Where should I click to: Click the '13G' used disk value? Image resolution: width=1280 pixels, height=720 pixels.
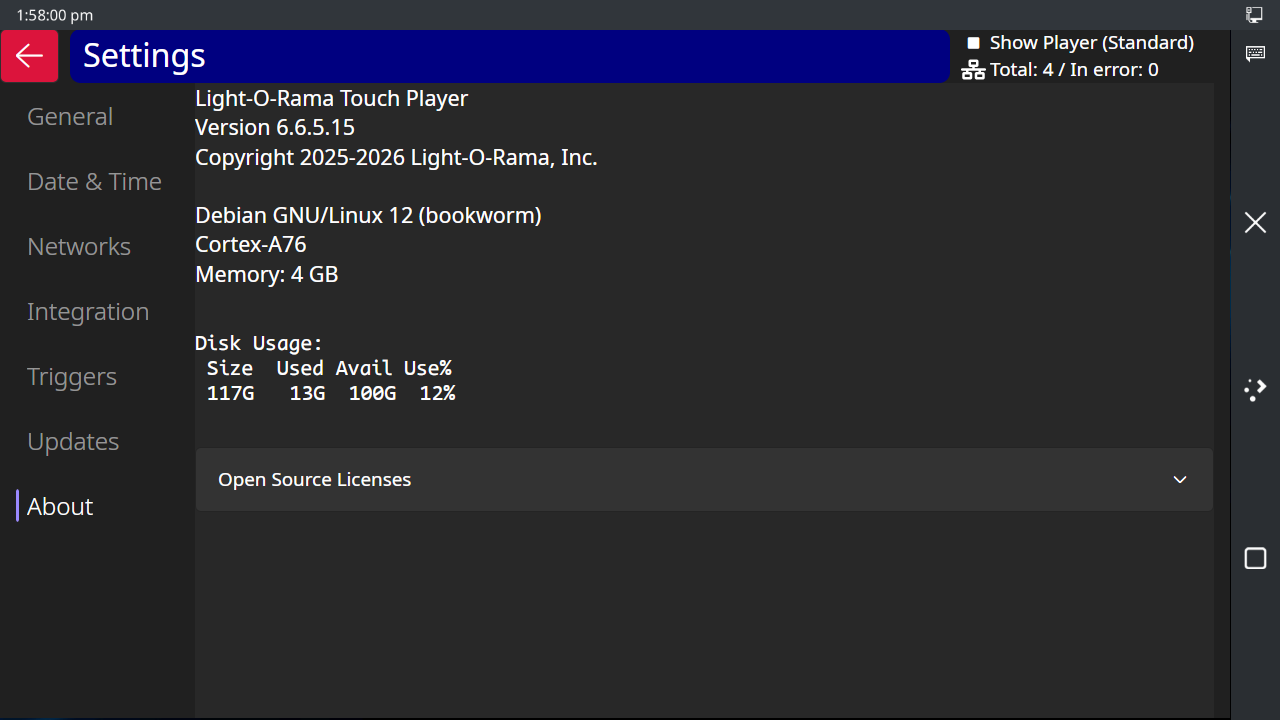click(307, 394)
